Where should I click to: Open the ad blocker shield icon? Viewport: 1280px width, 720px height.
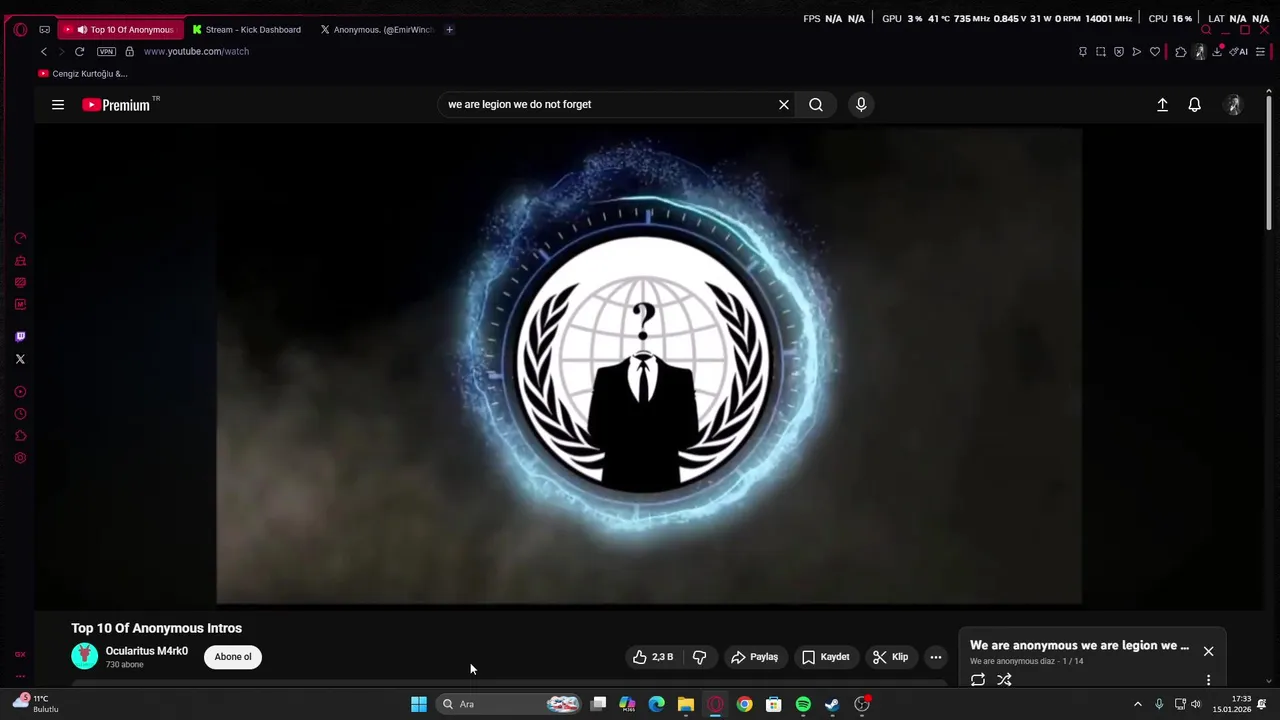[x=1118, y=51]
